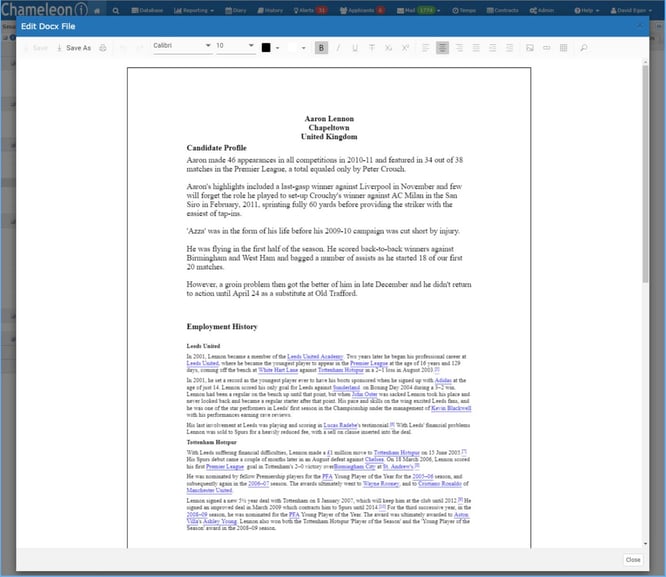Click the Employment History heading

(x=222, y=327)
